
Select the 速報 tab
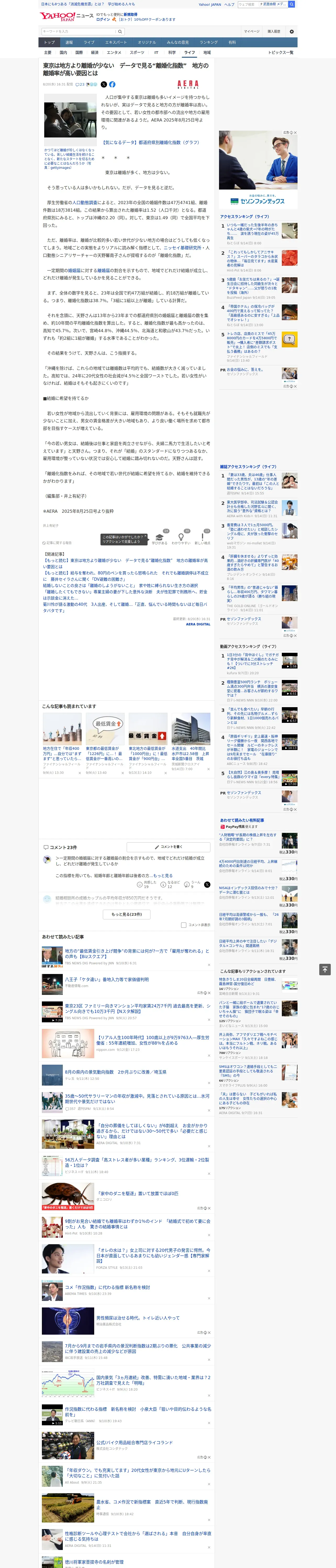tap(69, 43)
